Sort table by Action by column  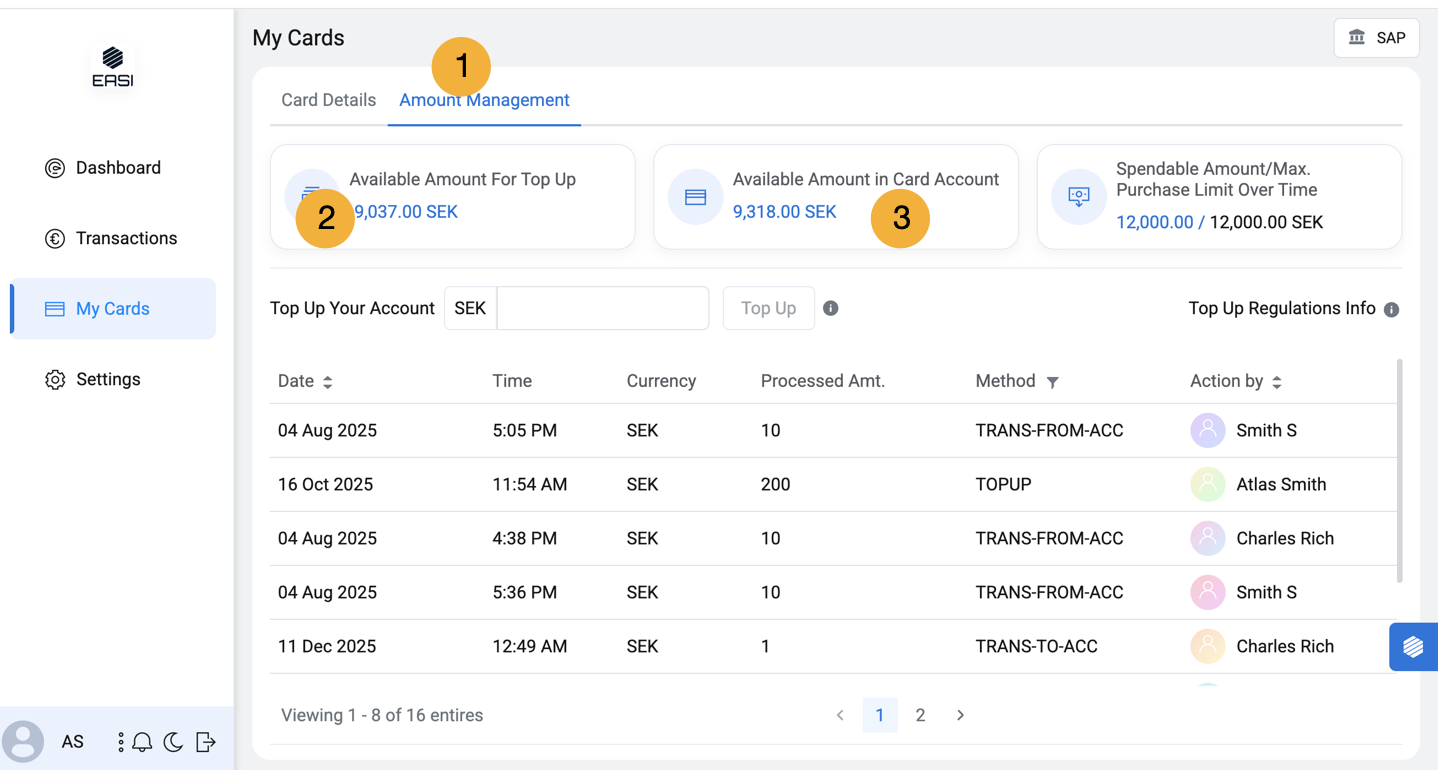click(x=1277, y=382)
